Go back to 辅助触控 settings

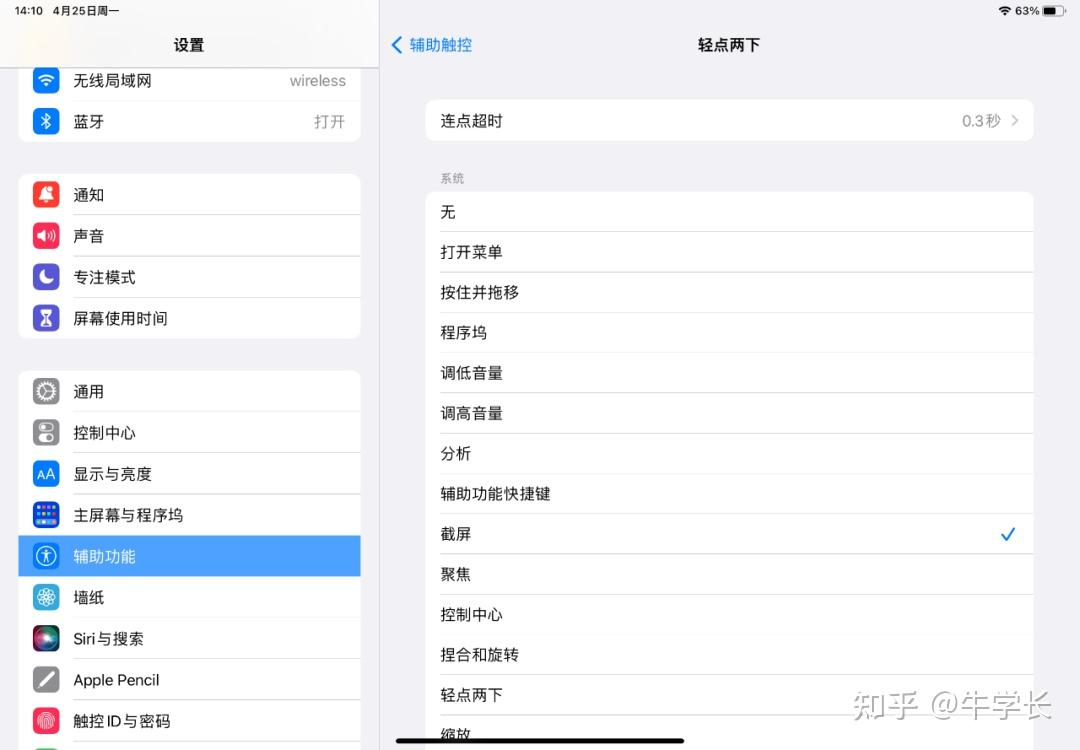coord(430,45)
